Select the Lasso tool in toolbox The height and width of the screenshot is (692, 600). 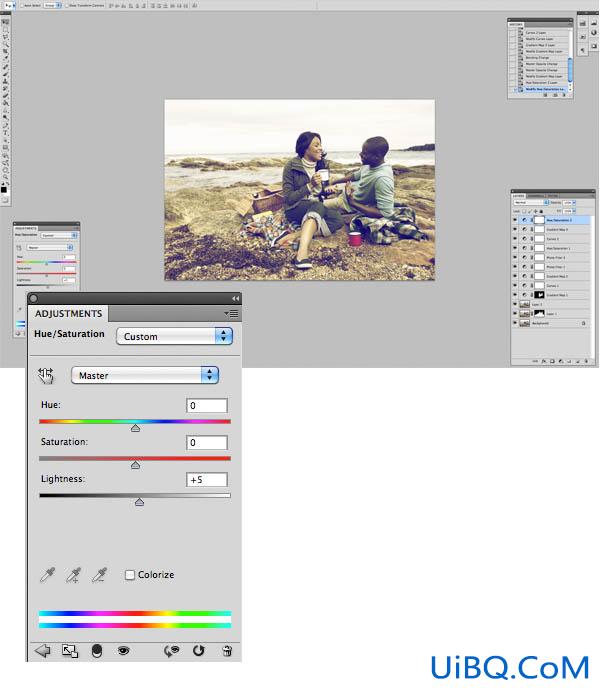pos(5,37)
